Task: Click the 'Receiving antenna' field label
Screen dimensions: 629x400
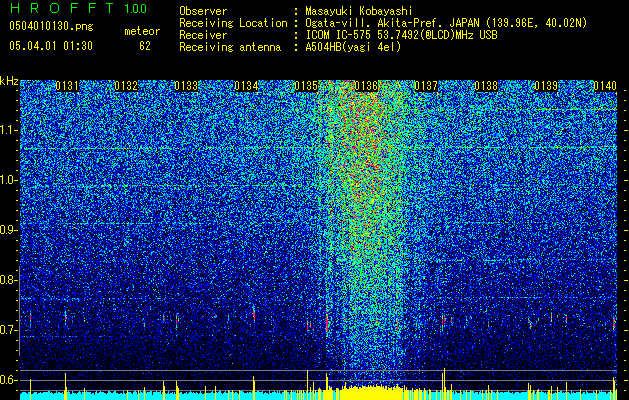Action: (x=230, y=47)
